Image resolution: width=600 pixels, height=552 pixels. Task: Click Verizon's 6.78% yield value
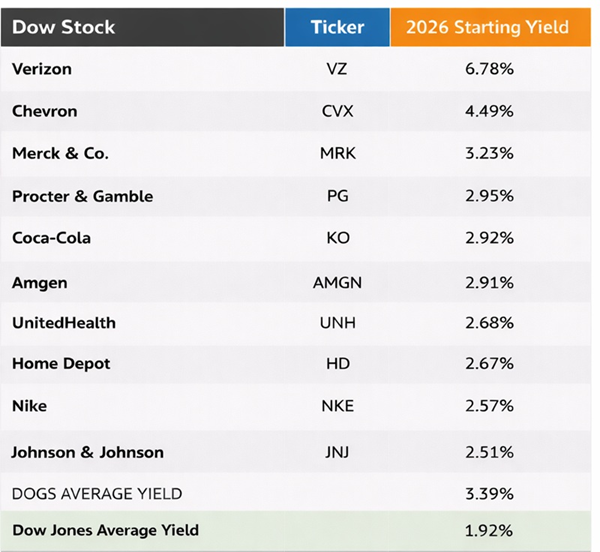(x=489, y=69)
